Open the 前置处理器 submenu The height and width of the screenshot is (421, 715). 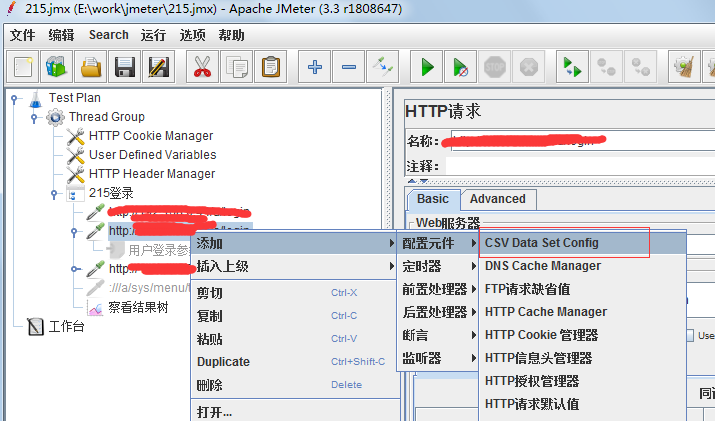tap(439, 289)
